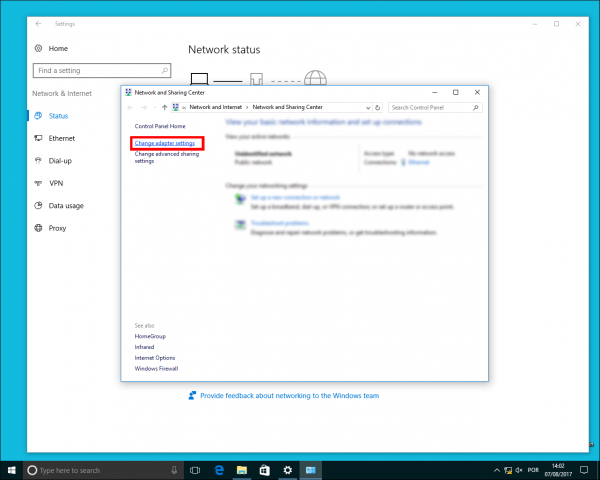Image resolution: width=600 pixels, height=480 pixels.
Task: Click the search magnifier in Control Panel
Action: click(476, 108)
